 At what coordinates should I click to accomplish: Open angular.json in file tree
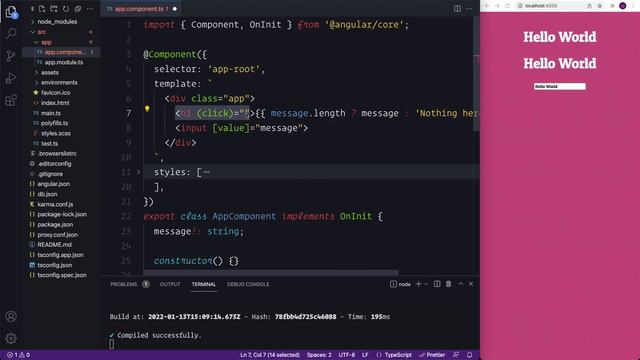point(53,184)
